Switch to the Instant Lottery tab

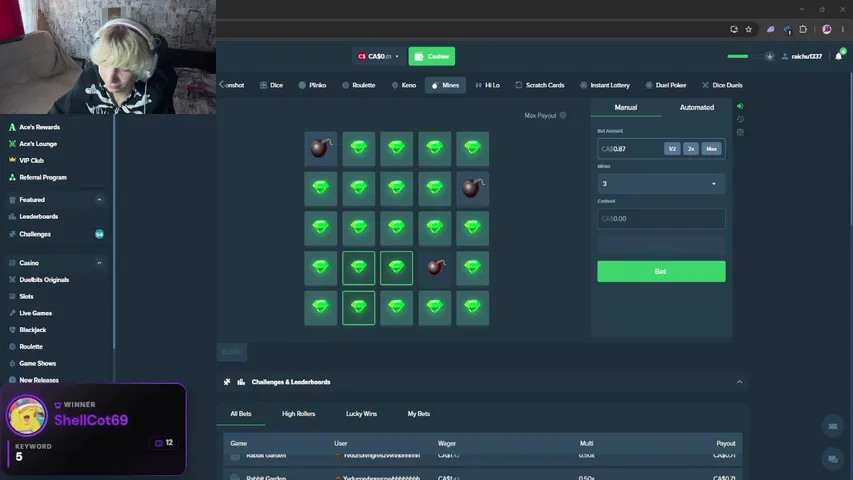coord(605,85)
